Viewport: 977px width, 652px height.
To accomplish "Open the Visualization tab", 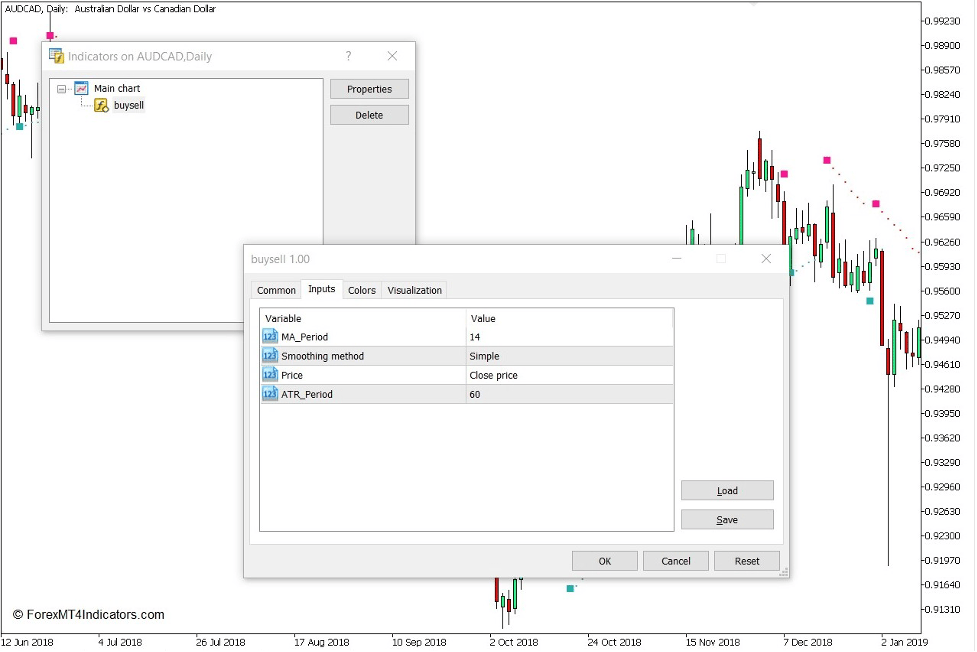I will coord(414,290).
